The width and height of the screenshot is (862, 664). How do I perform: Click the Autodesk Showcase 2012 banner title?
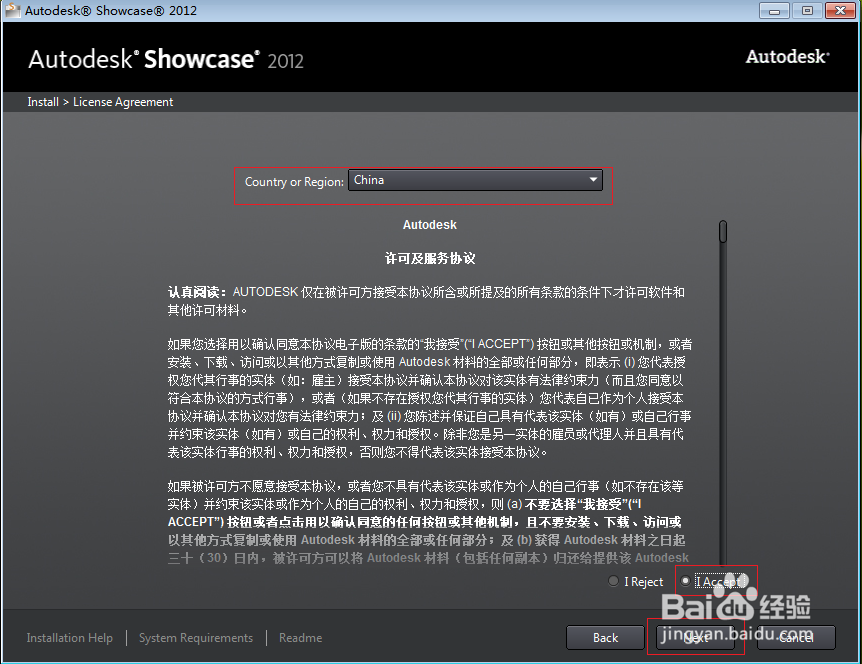[x=166, y=59]
